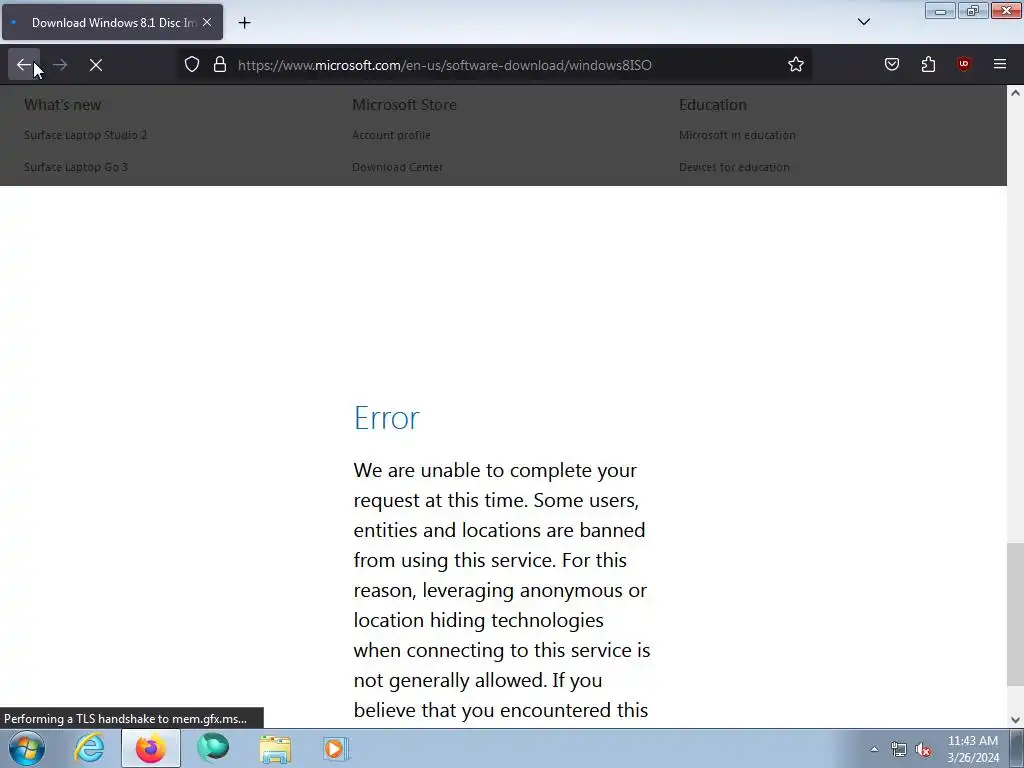Click the muted volume tray icon
This screenshot has height=768, width=1024.
coord(923,750)
